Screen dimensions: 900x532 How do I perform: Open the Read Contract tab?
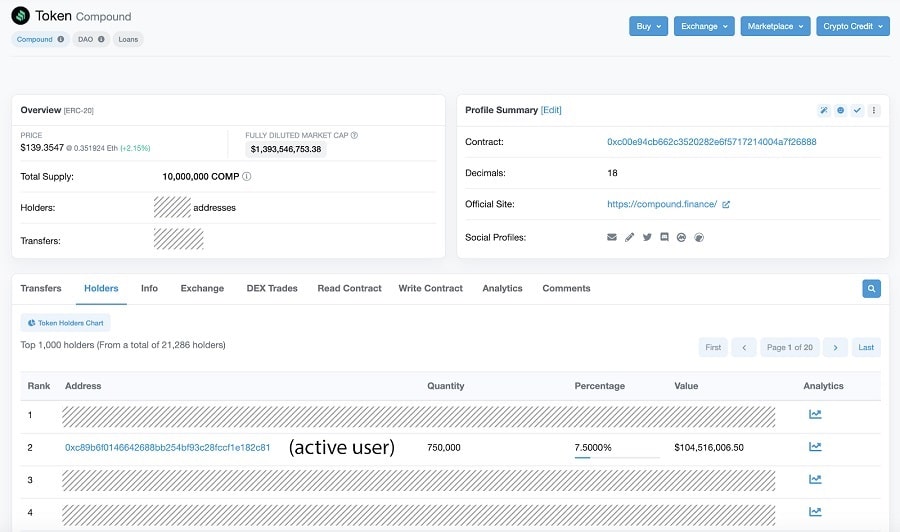(x=349, y=288)
